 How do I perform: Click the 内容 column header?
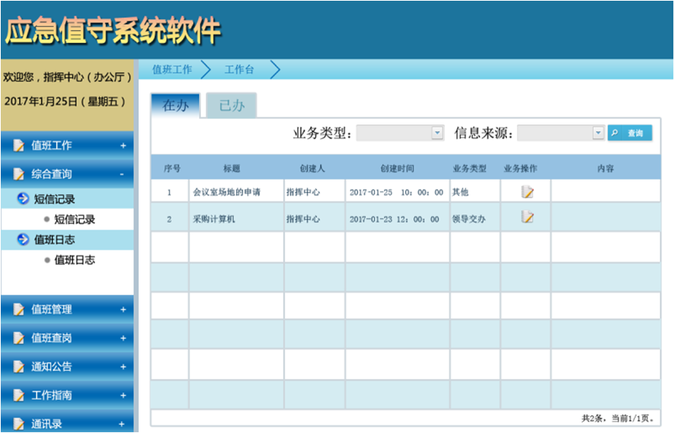(x=605, y=168)
